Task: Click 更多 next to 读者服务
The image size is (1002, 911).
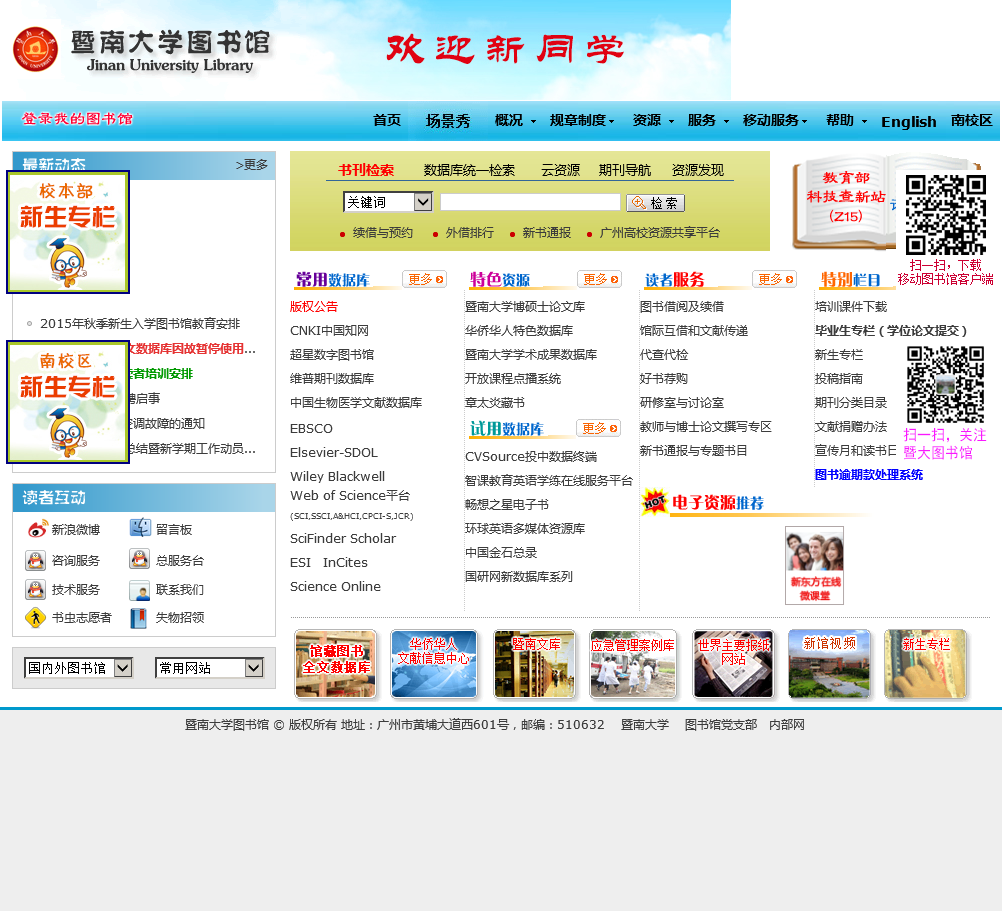Action: tap(775, 279)
